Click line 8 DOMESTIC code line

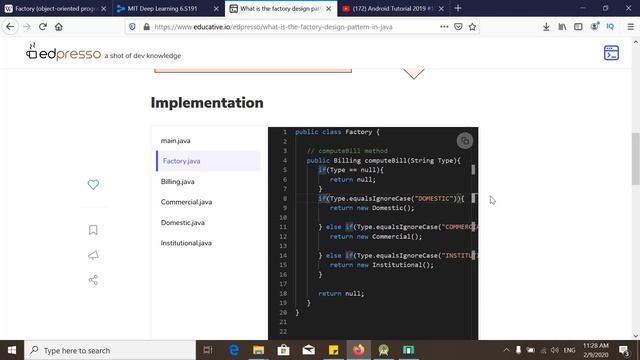(x=391, y=199)
